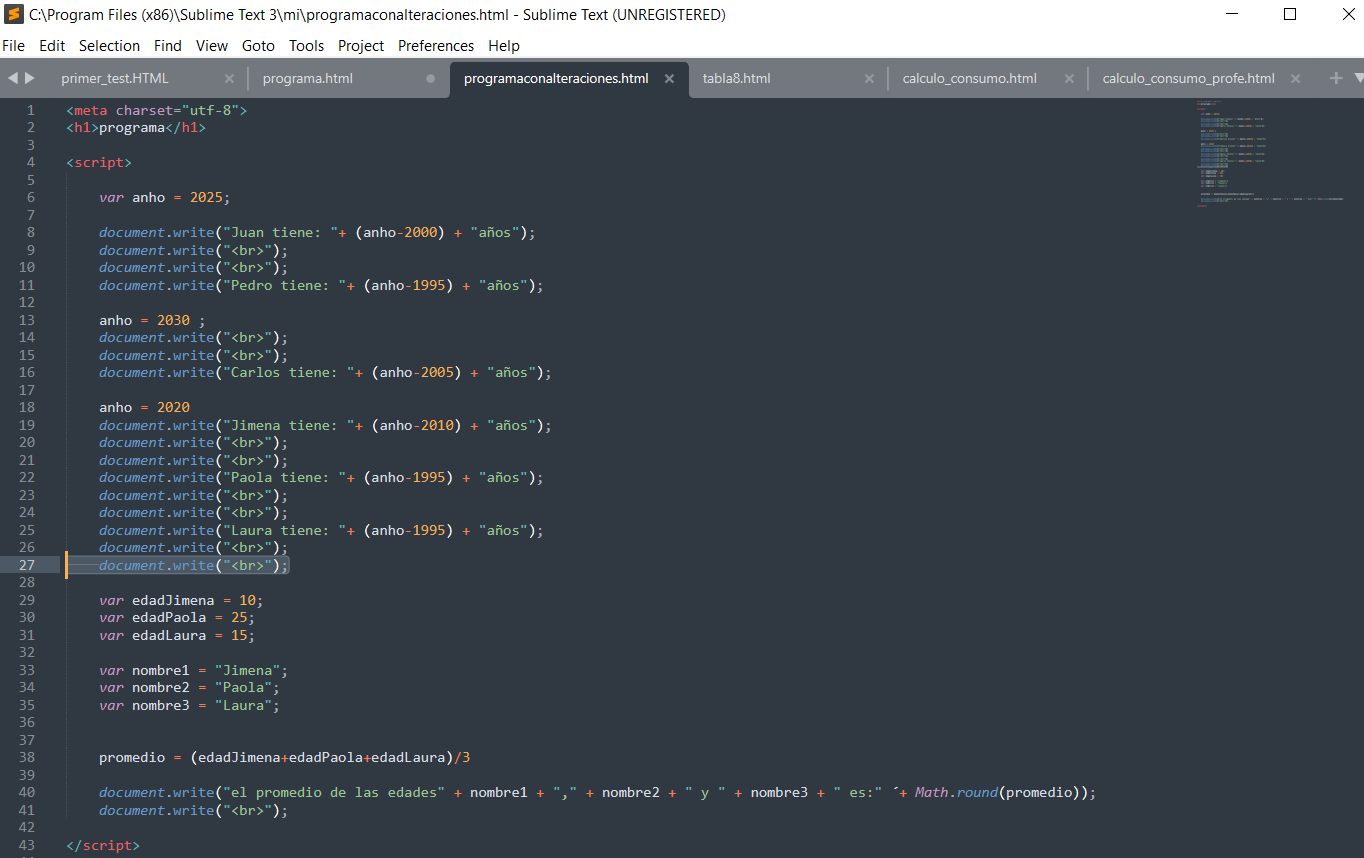Add a new tab with plus icon
The image size is (1364, 858).
click(x=1336, y=78)
